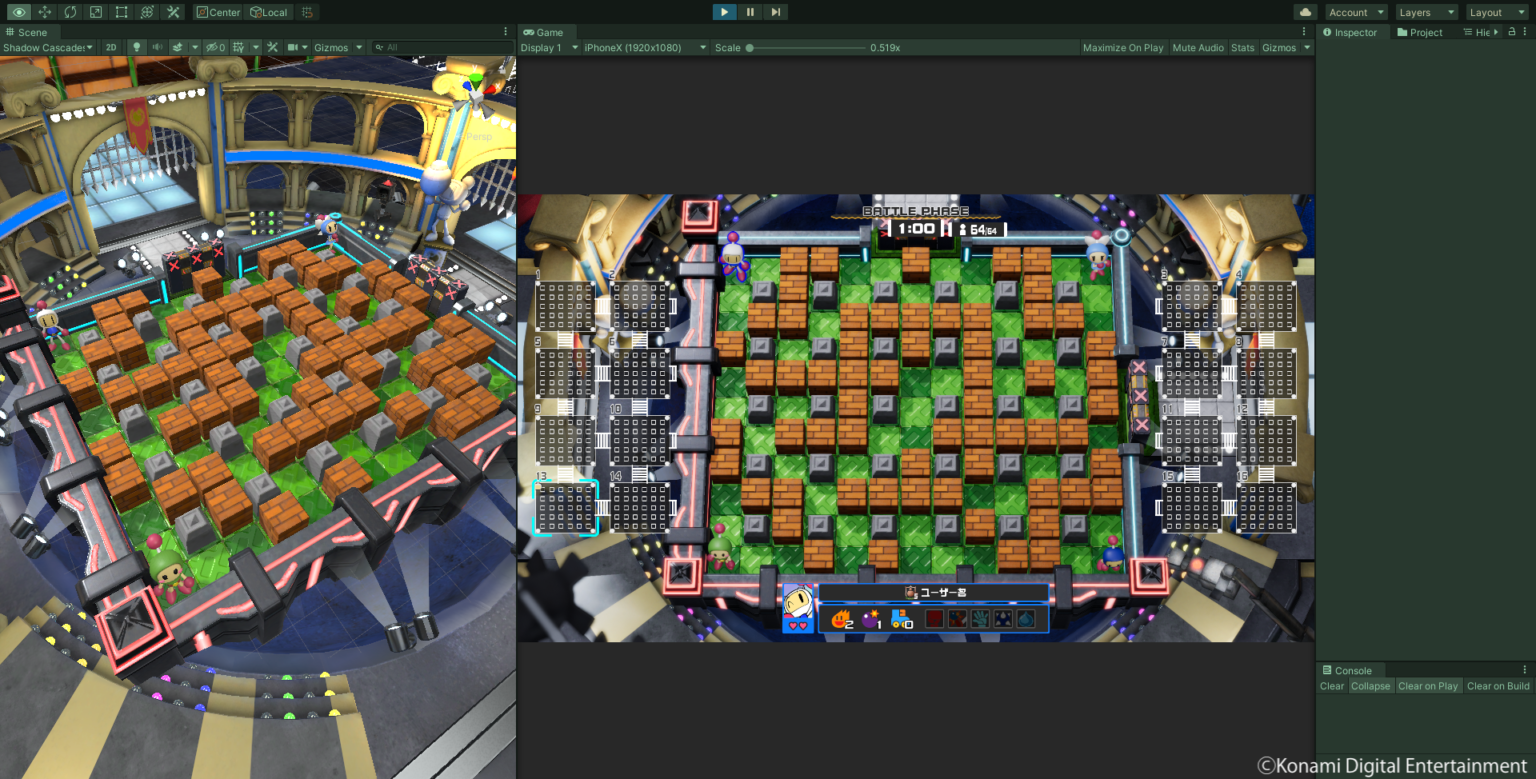Open cloud services icon
The width and height of the screenshot is (1536, 779).
(1304, 12)
